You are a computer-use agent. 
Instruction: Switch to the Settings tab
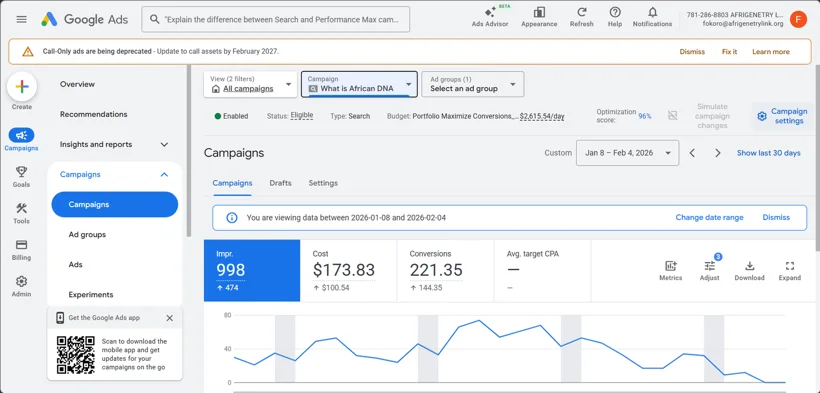click(x=323, y=183)
